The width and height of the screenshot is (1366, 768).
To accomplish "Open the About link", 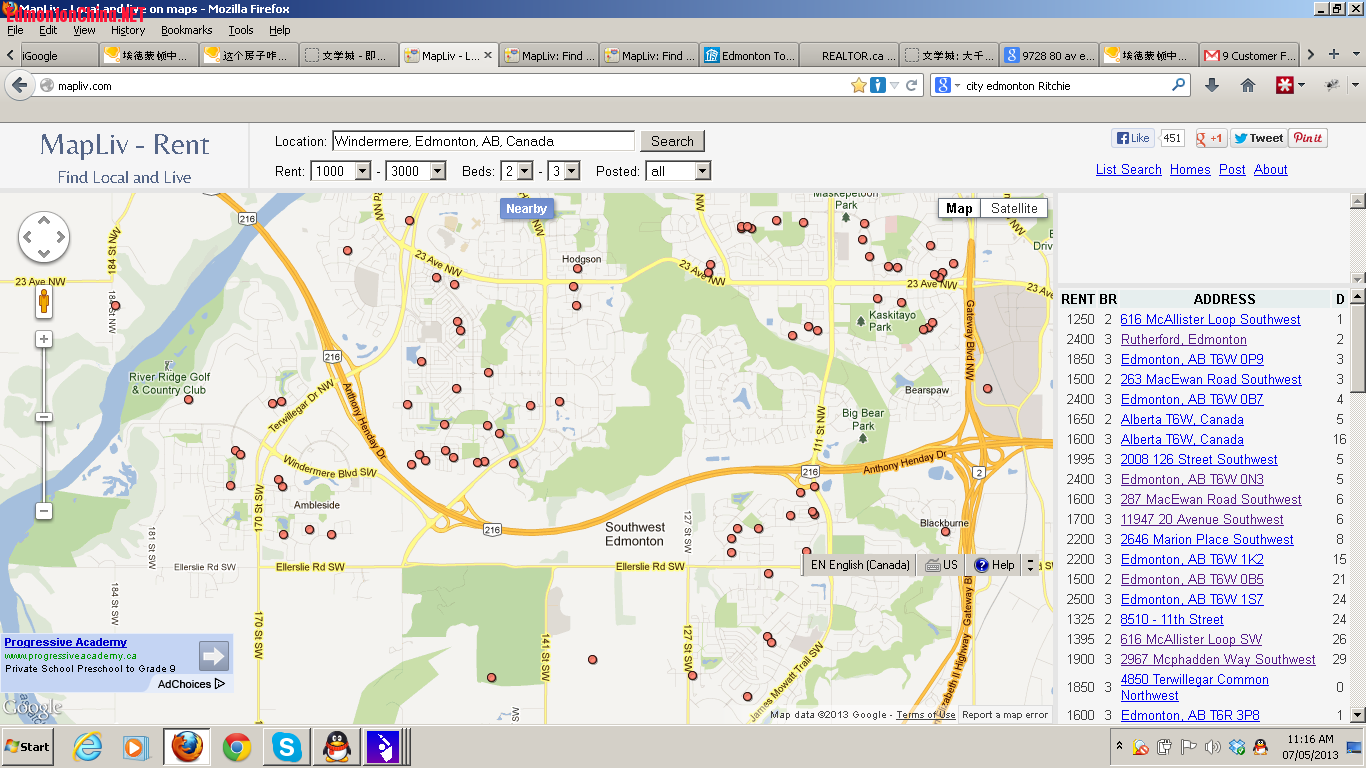I will (1270, 170).
